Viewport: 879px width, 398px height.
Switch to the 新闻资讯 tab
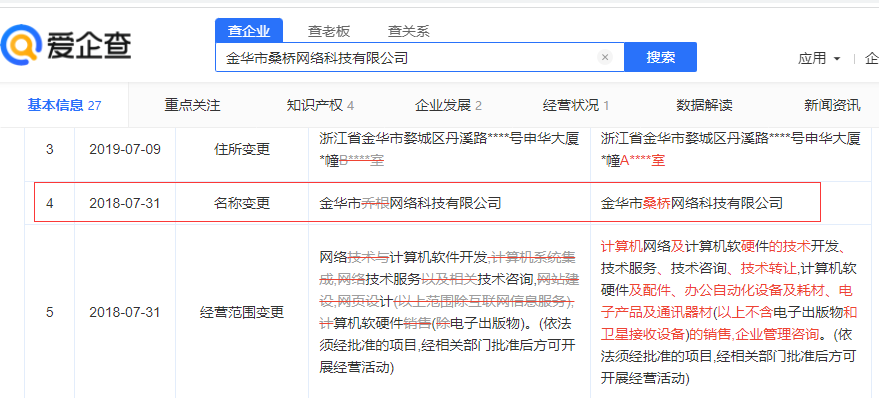point(832,105)
